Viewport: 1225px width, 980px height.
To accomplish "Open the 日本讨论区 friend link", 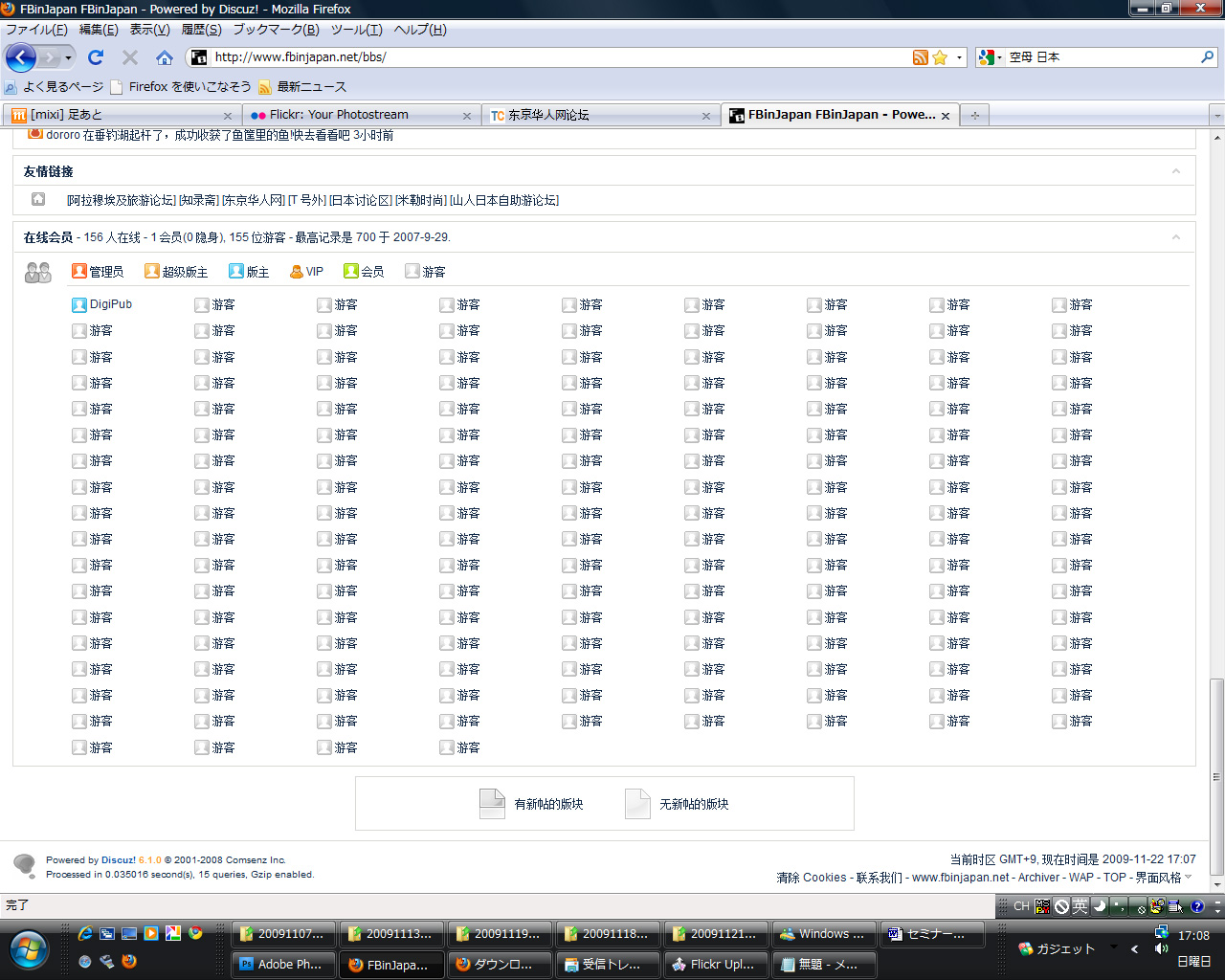I will (361, 200).
